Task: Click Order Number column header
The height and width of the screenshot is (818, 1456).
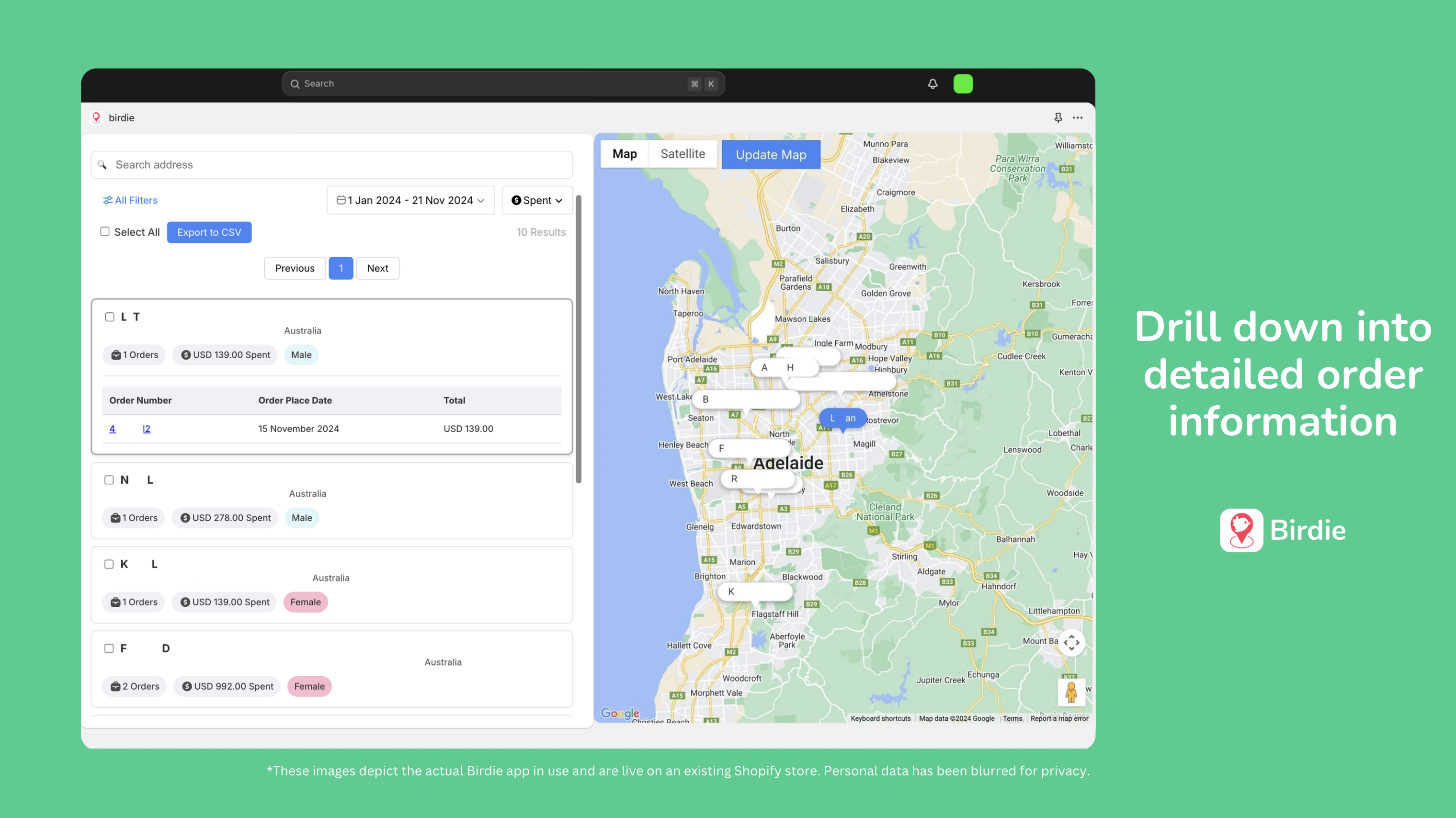Action: point(140,400)
